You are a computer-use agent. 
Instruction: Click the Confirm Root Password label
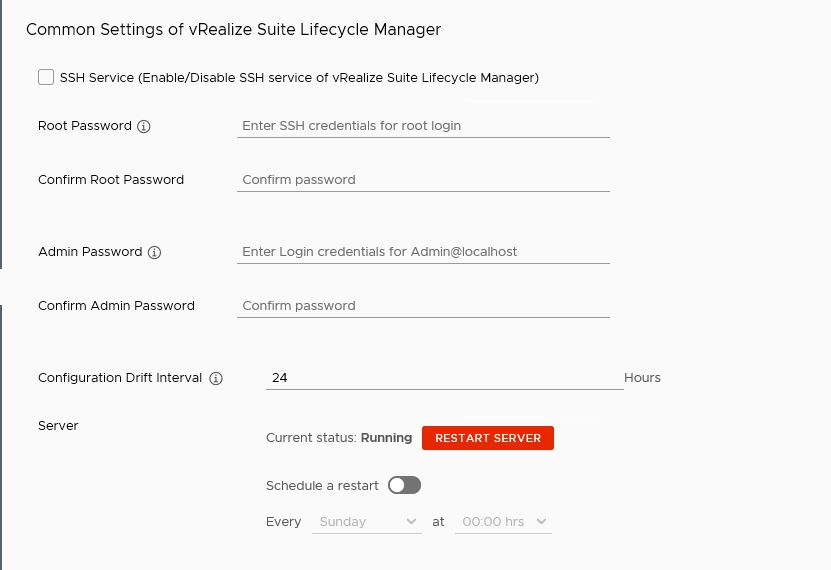tap(111, 180)
